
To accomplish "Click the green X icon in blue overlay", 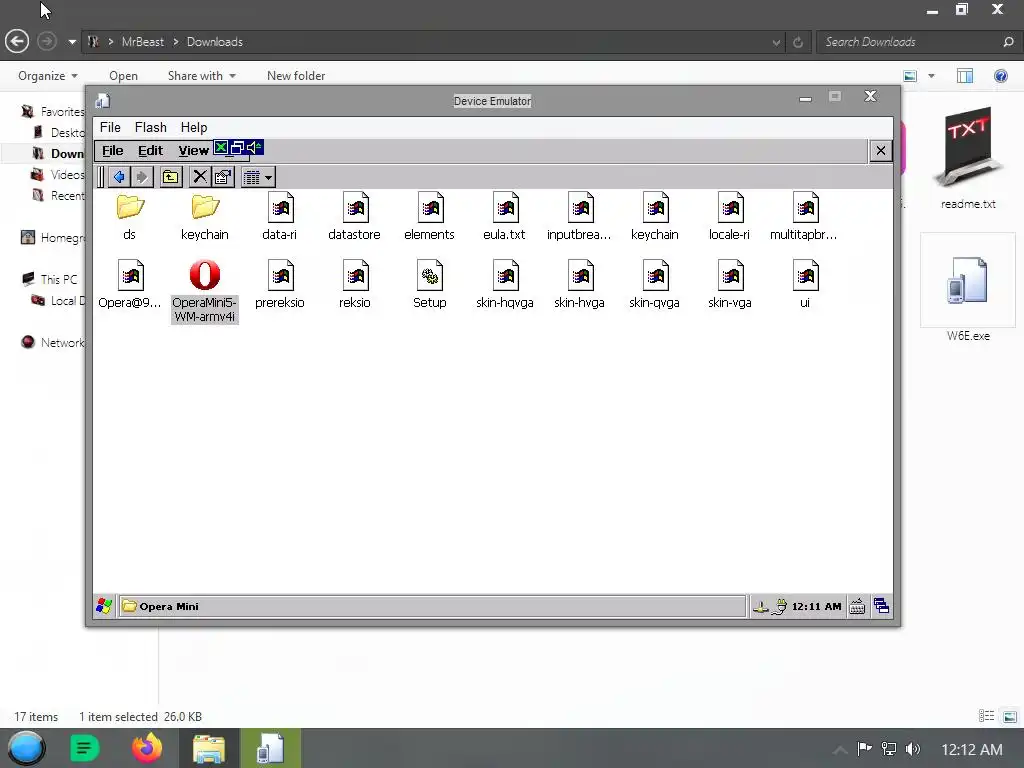I will 221,148.
